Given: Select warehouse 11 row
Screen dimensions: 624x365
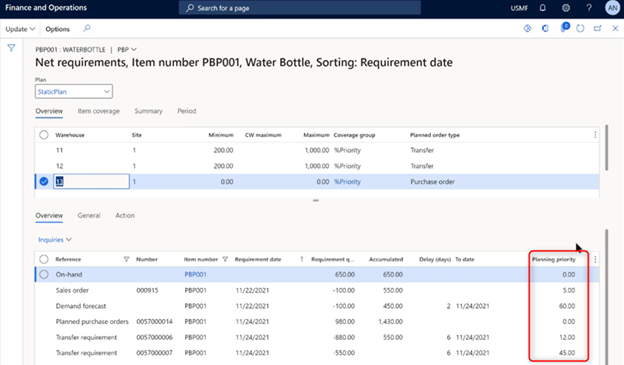Looking at the screenshot, I should point(317,150).
